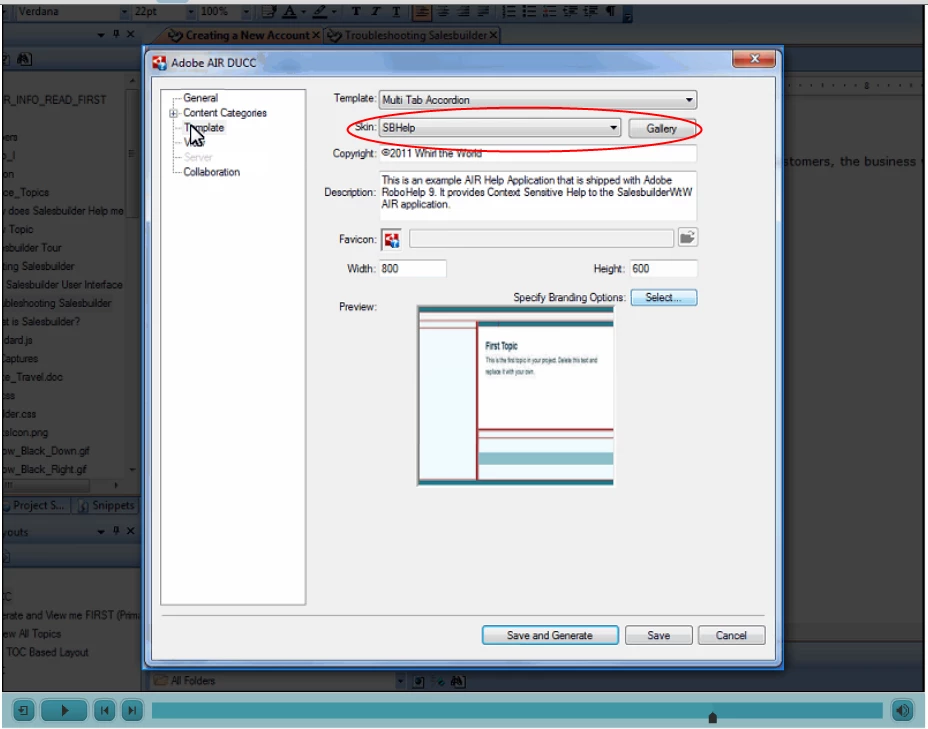Click the favicon preview icon
Image resolution: width=928 pixels, height=729 pixels.
[391, 240]
